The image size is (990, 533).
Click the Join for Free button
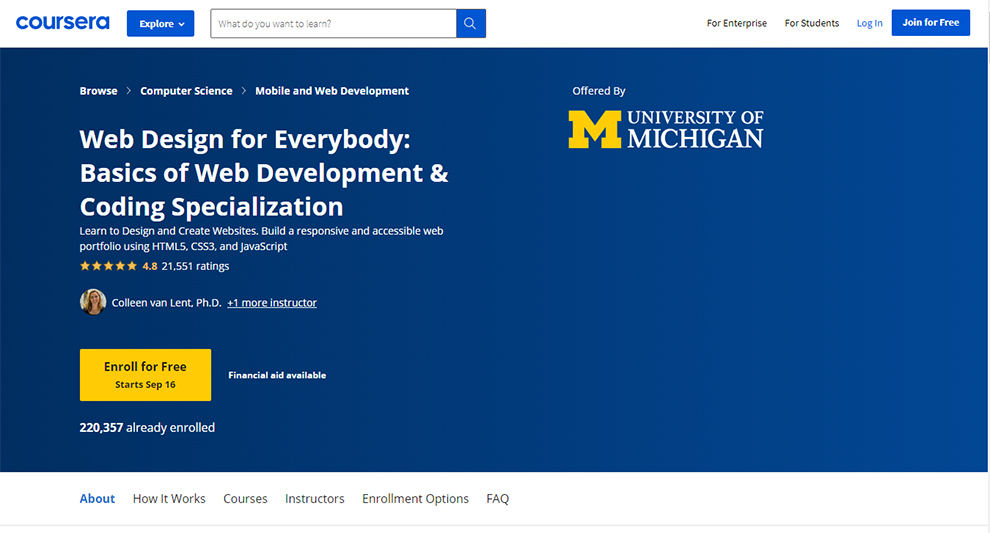point(931,23)
